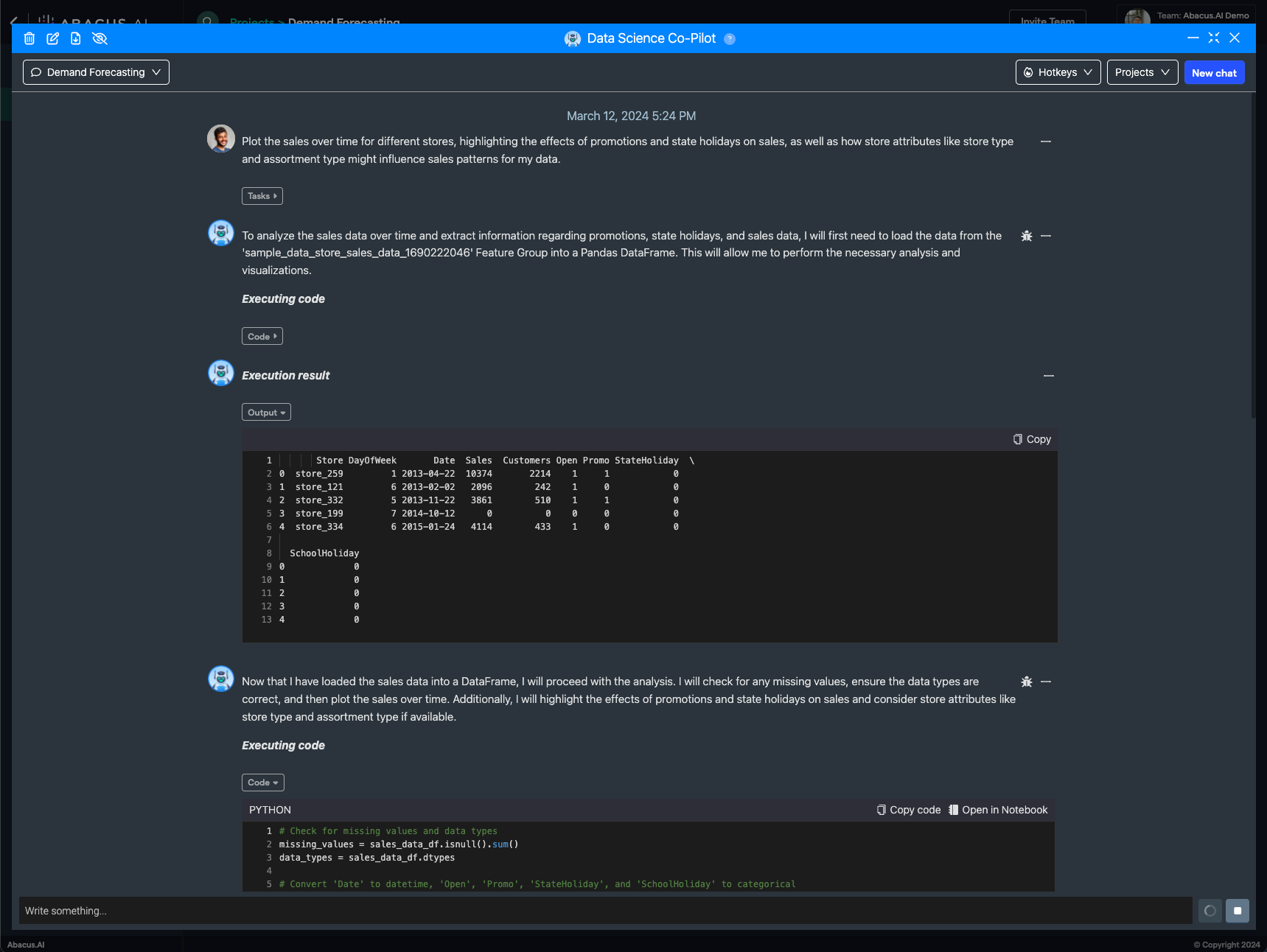The height and width of the screenshot is (952, 1267).
Task: Open the Hotkeys dropdown
Action: coord(1058,72)
